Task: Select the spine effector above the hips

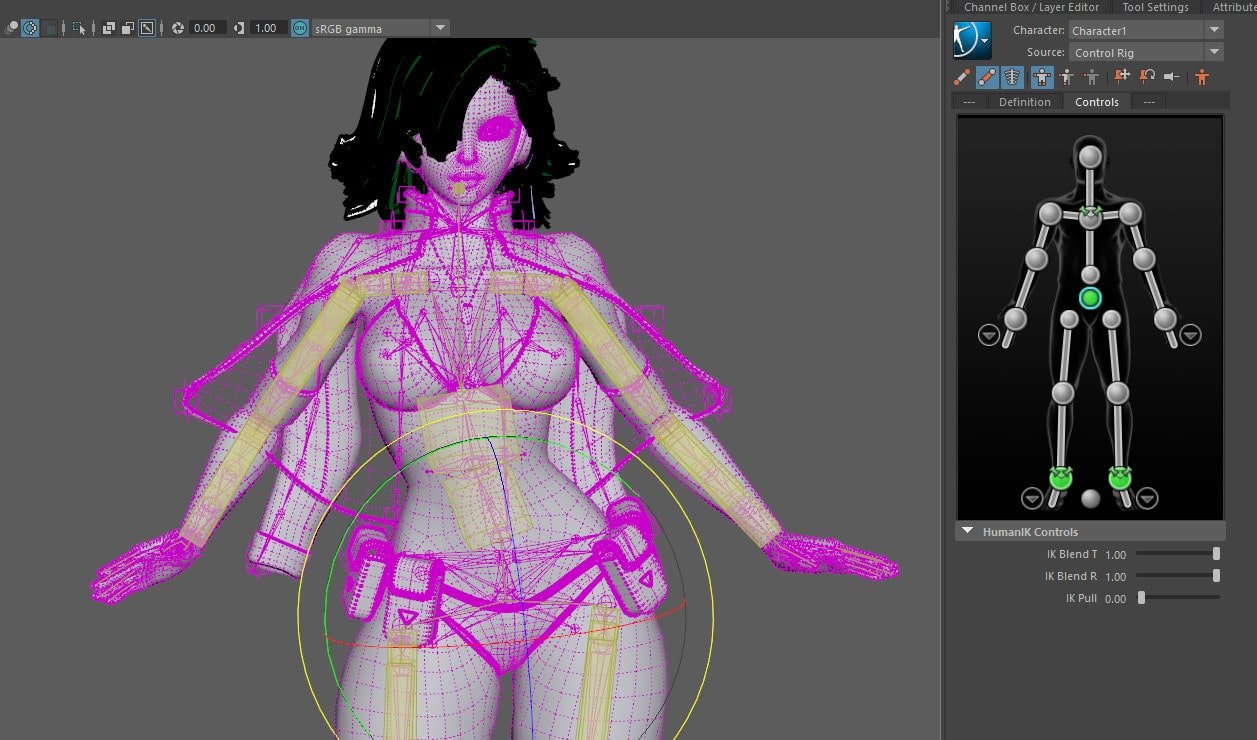Action: tap(1090, 274)
